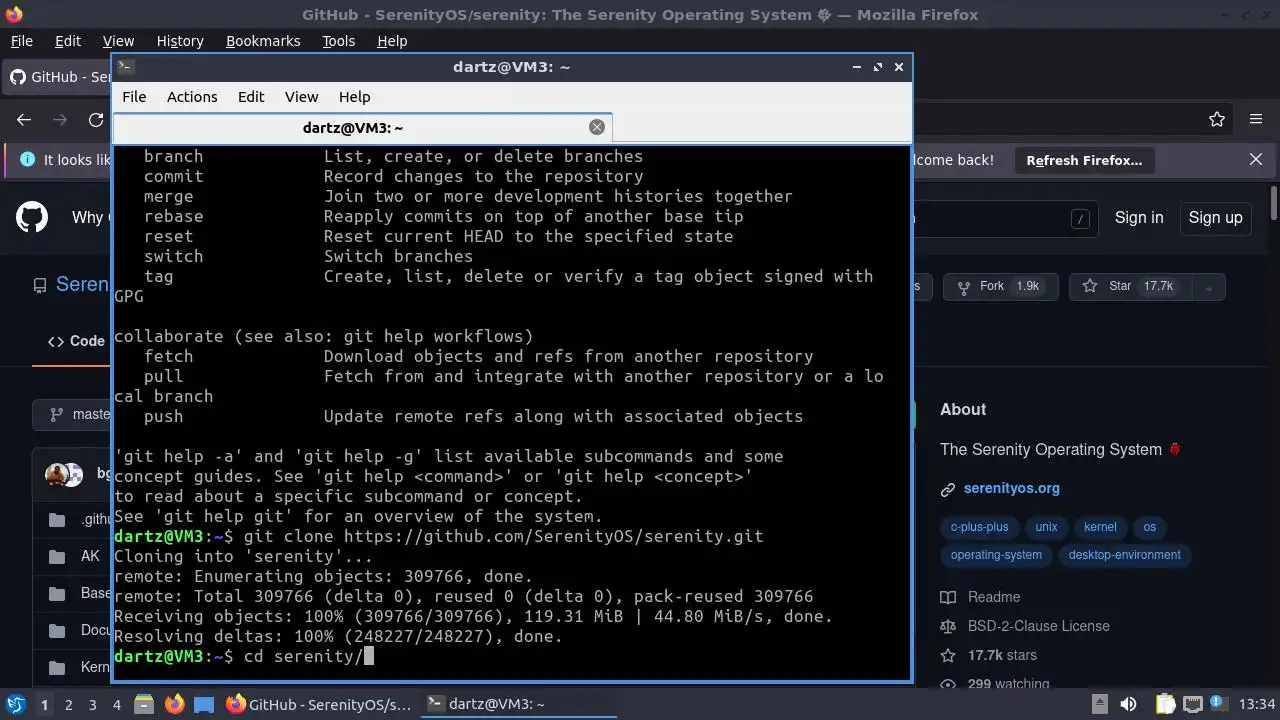Click Firefox page vertical scrollbar
The height and width of the screenshot is (720, 1280).
(x=1273, y=203)
